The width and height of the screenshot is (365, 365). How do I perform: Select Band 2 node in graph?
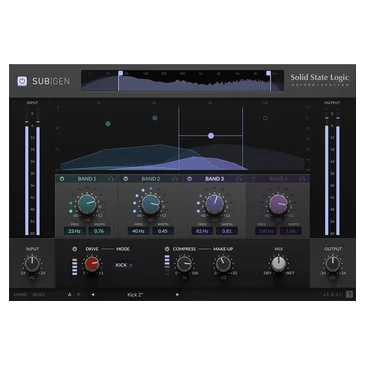tap(155, 118)
